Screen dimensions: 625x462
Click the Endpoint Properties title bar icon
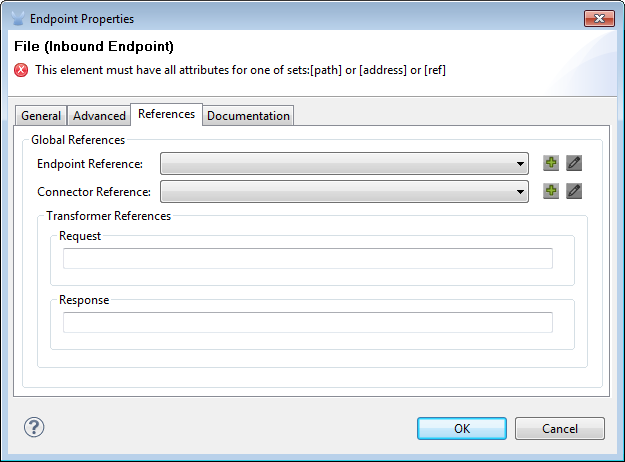click(17, 18)
